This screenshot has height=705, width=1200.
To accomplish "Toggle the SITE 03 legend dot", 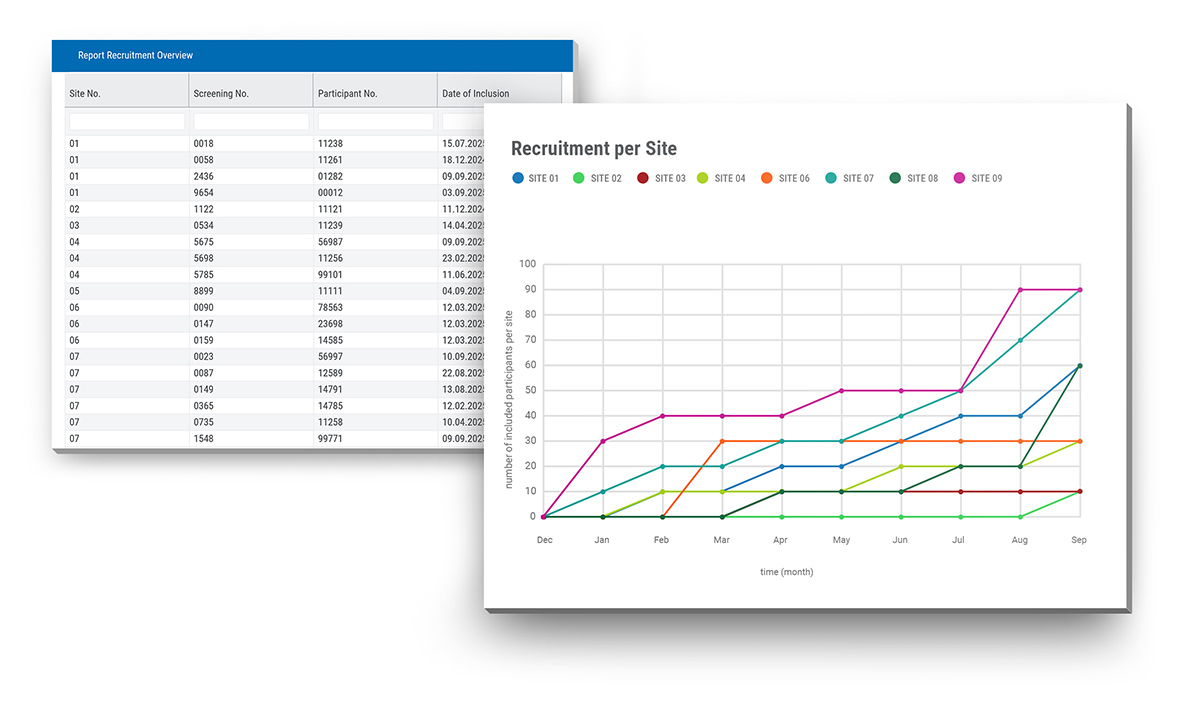I will 642,177.
